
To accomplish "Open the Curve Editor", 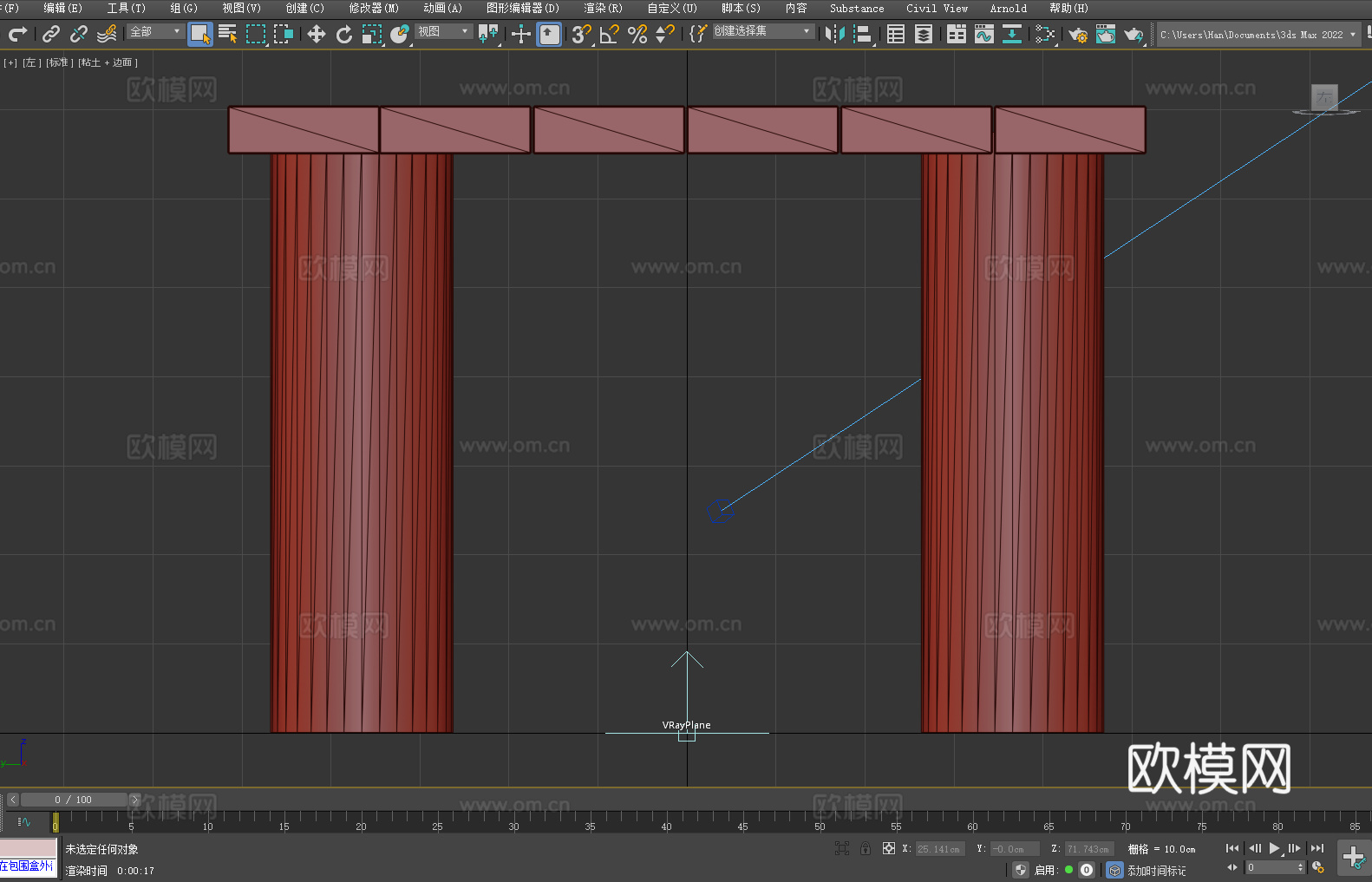I will click(984, 34).
